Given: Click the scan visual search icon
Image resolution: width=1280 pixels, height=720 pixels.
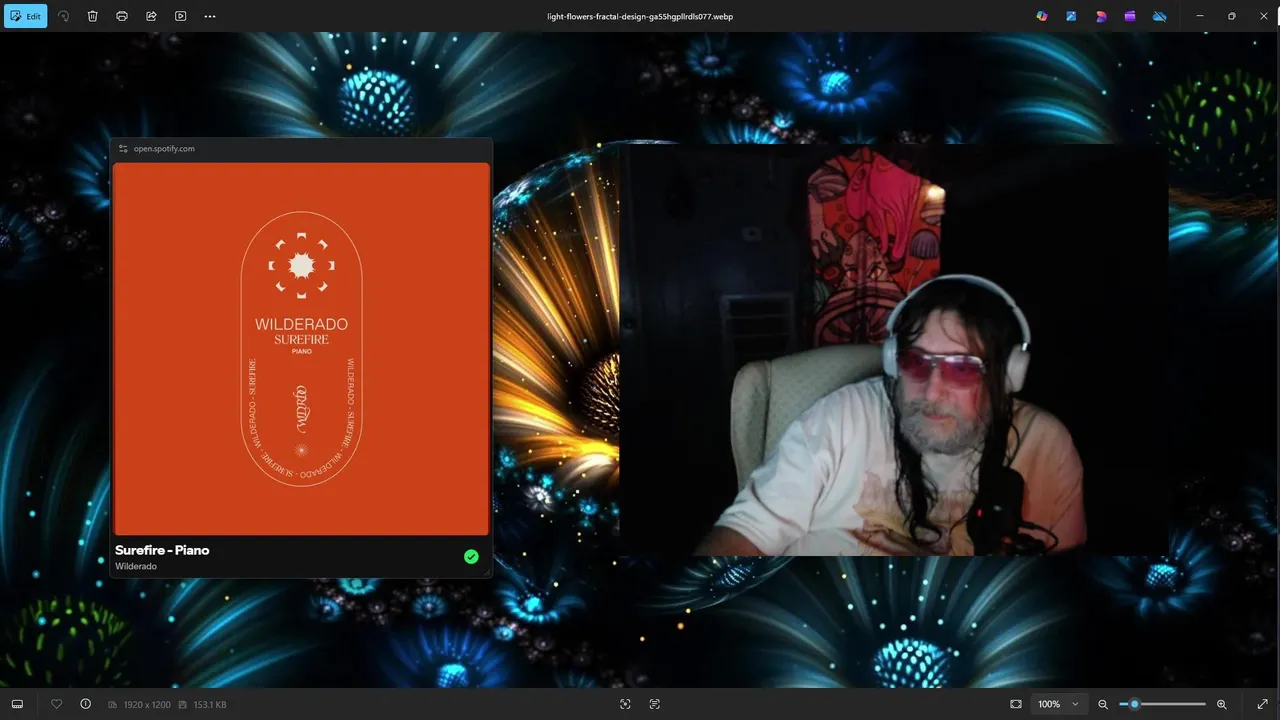Looking at the screenshot, I should (625, 704).
